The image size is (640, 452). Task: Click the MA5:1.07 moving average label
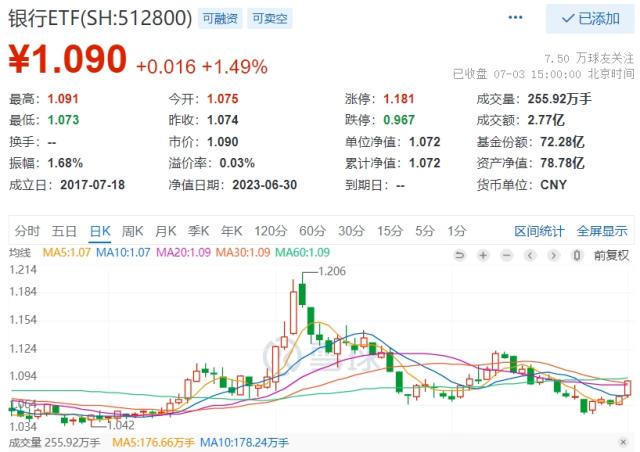pos(67,252)
